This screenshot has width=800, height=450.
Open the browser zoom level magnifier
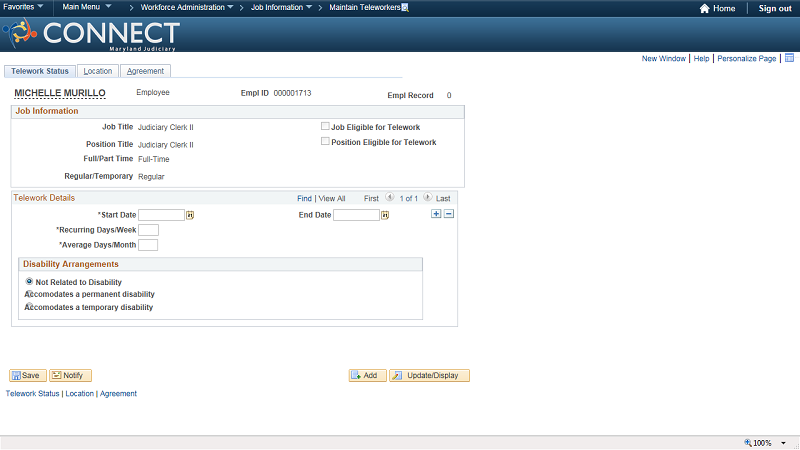point(748,443)
